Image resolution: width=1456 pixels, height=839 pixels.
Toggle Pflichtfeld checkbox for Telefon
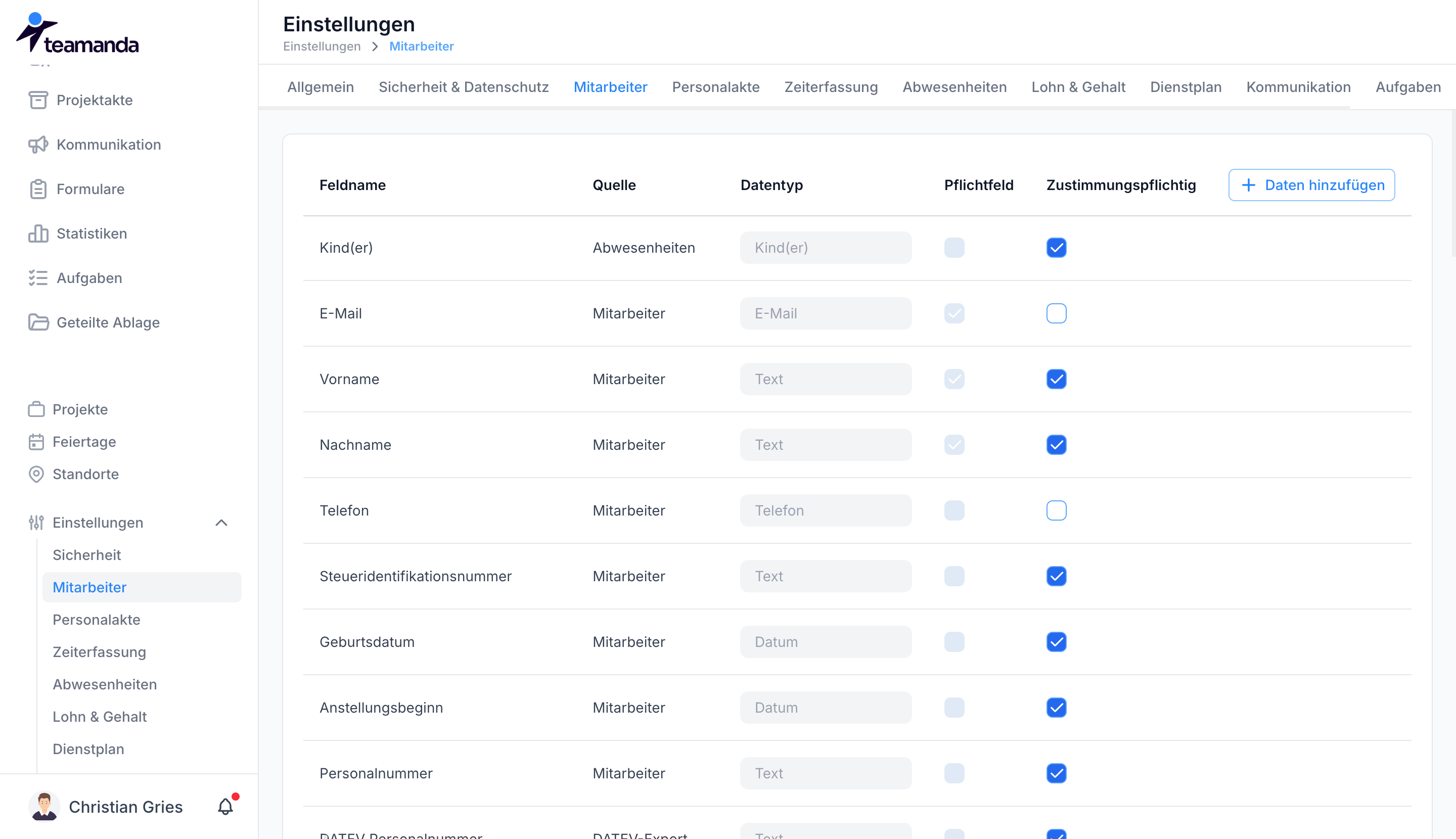[x=954, y=510]
